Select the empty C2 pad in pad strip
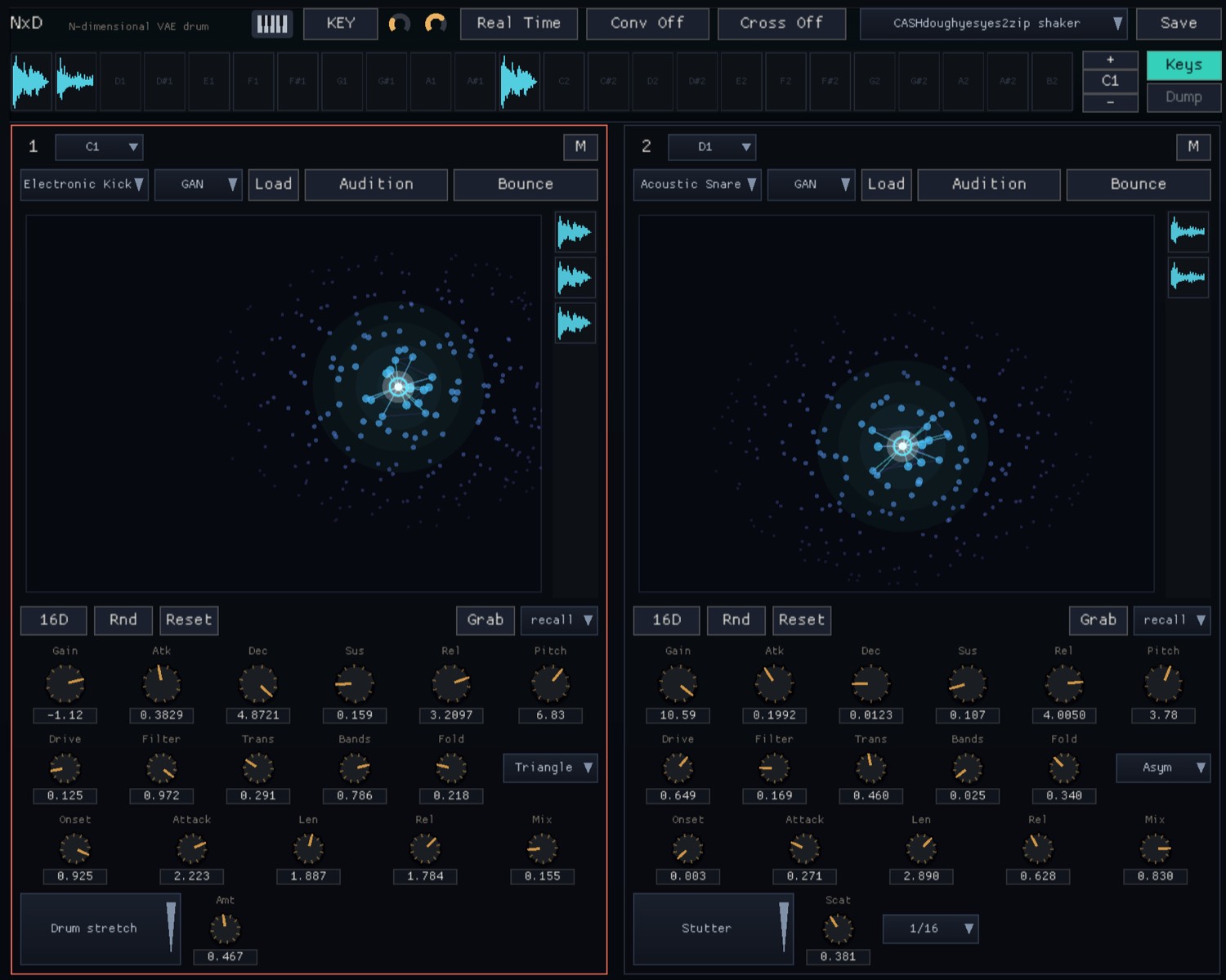The image size is (1226, 980). coord(564,81)
